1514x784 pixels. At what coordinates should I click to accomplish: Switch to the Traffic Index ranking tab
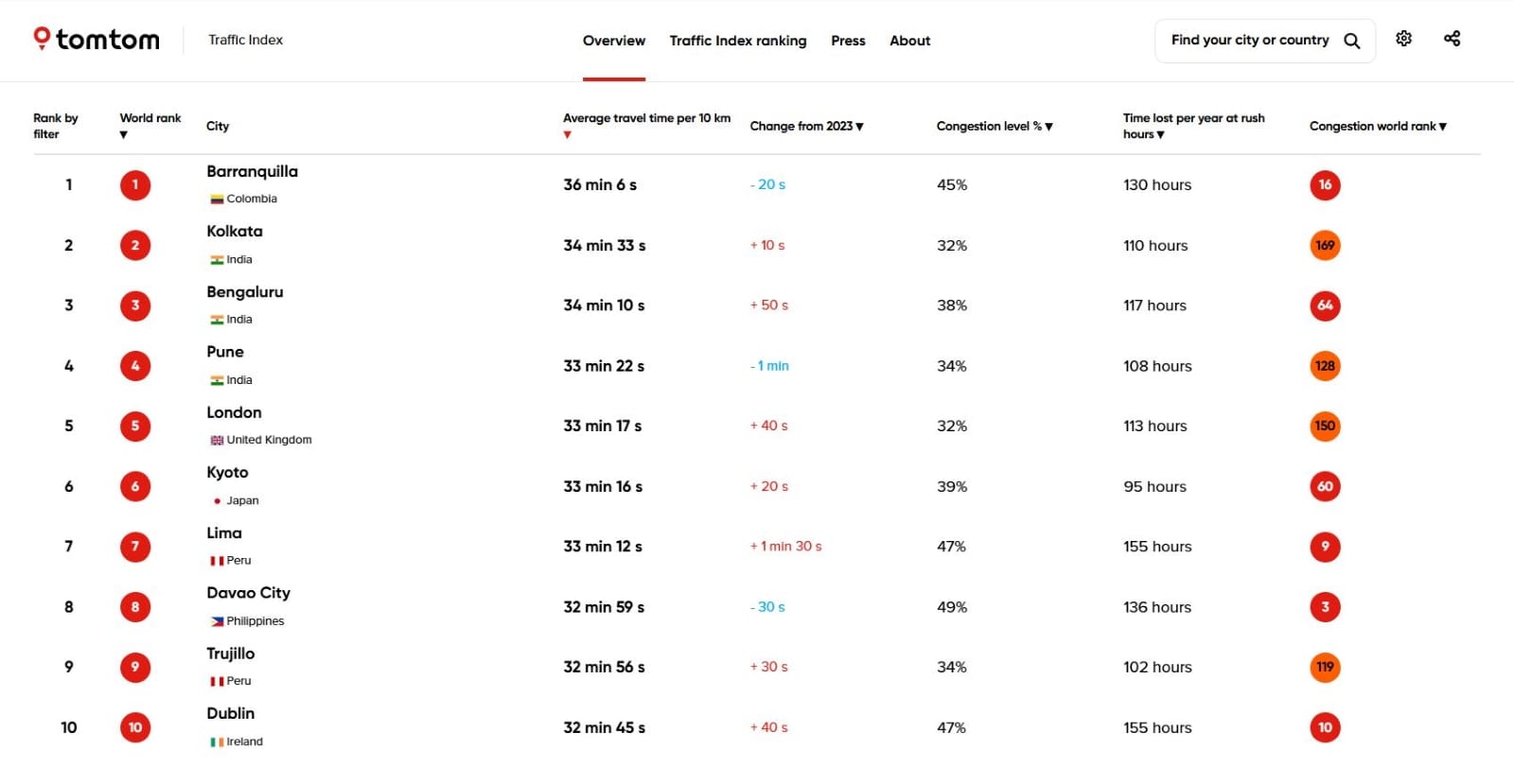tap(738, 41)
